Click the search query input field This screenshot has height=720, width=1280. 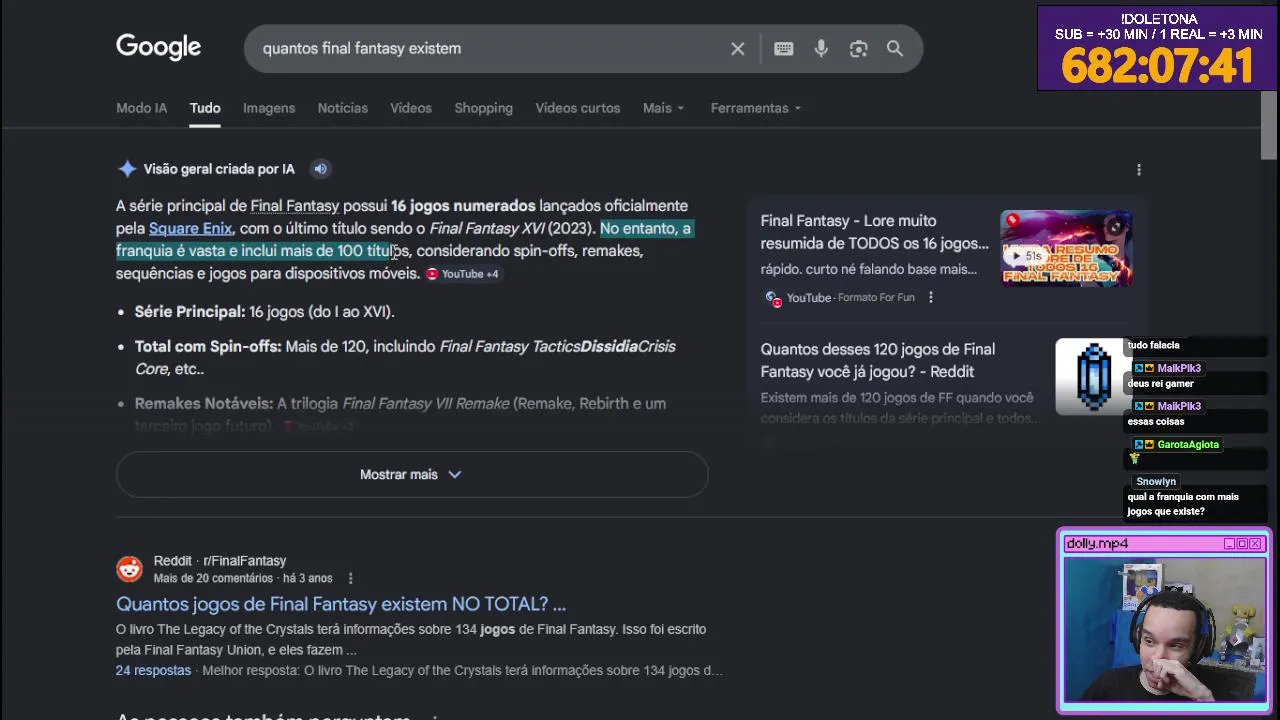click(x=480, y=49)
